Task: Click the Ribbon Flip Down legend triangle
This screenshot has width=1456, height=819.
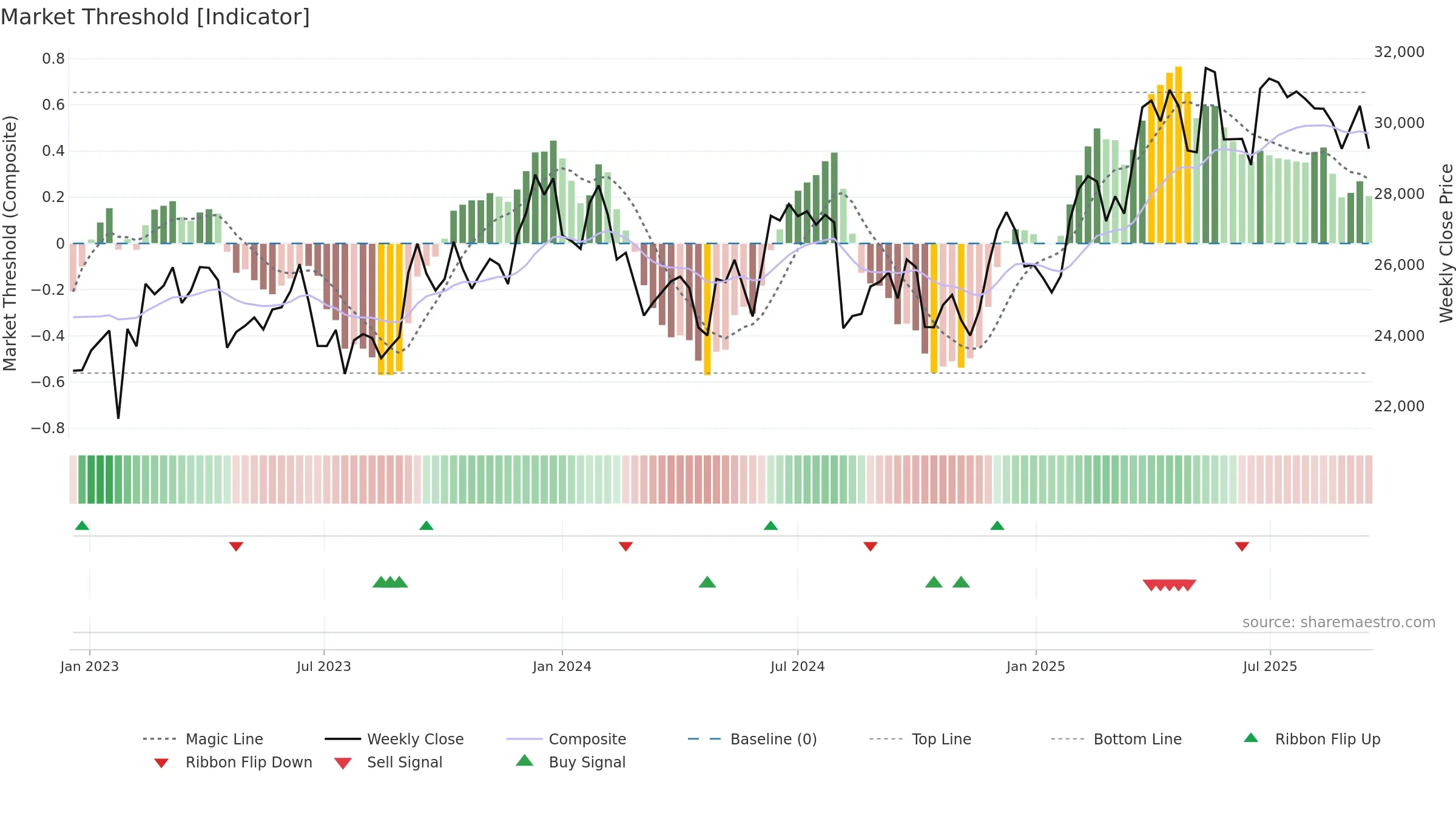Action: coord(161,763)
